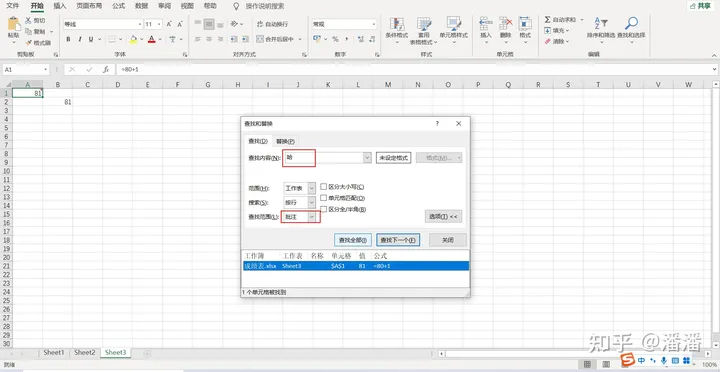720x372 pixels.
Task: Switch to the Formulas (公式) ribbon tab
Action: tap(118, 6)
